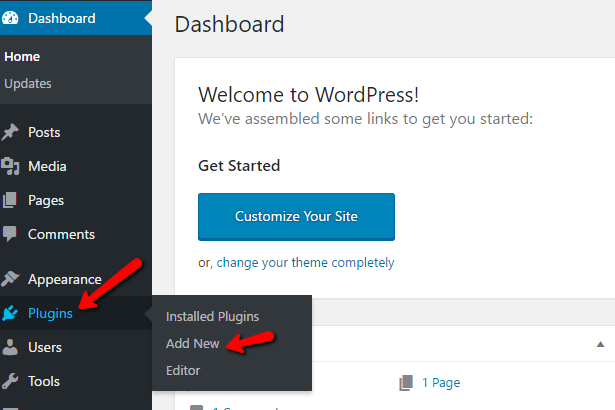Image resolution: width=615 pixels, height=410 pixels.
Task: Select the Plugins menu label
Action: coord(50,313)
